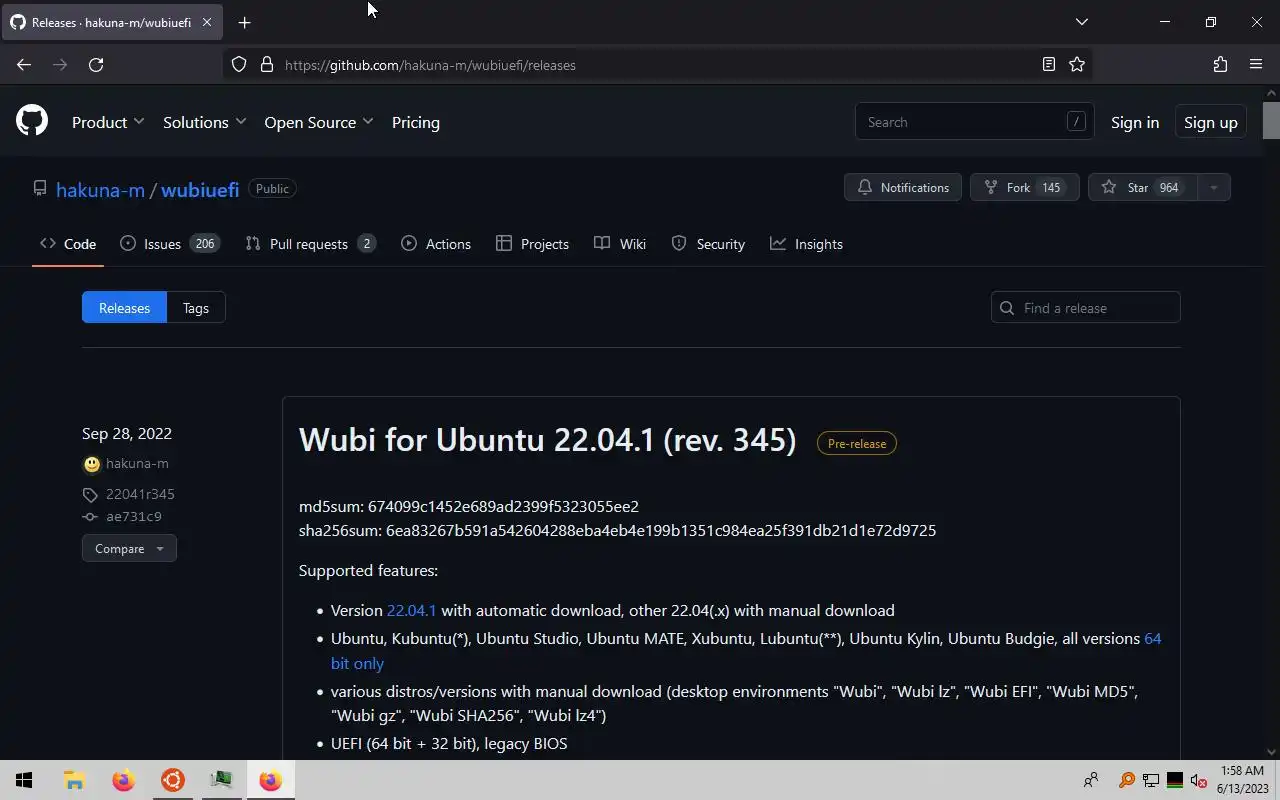Viewport: 1280px width, 800px height.
Task: Go back with browser back arrow
Action: click(x=24, y=65)
